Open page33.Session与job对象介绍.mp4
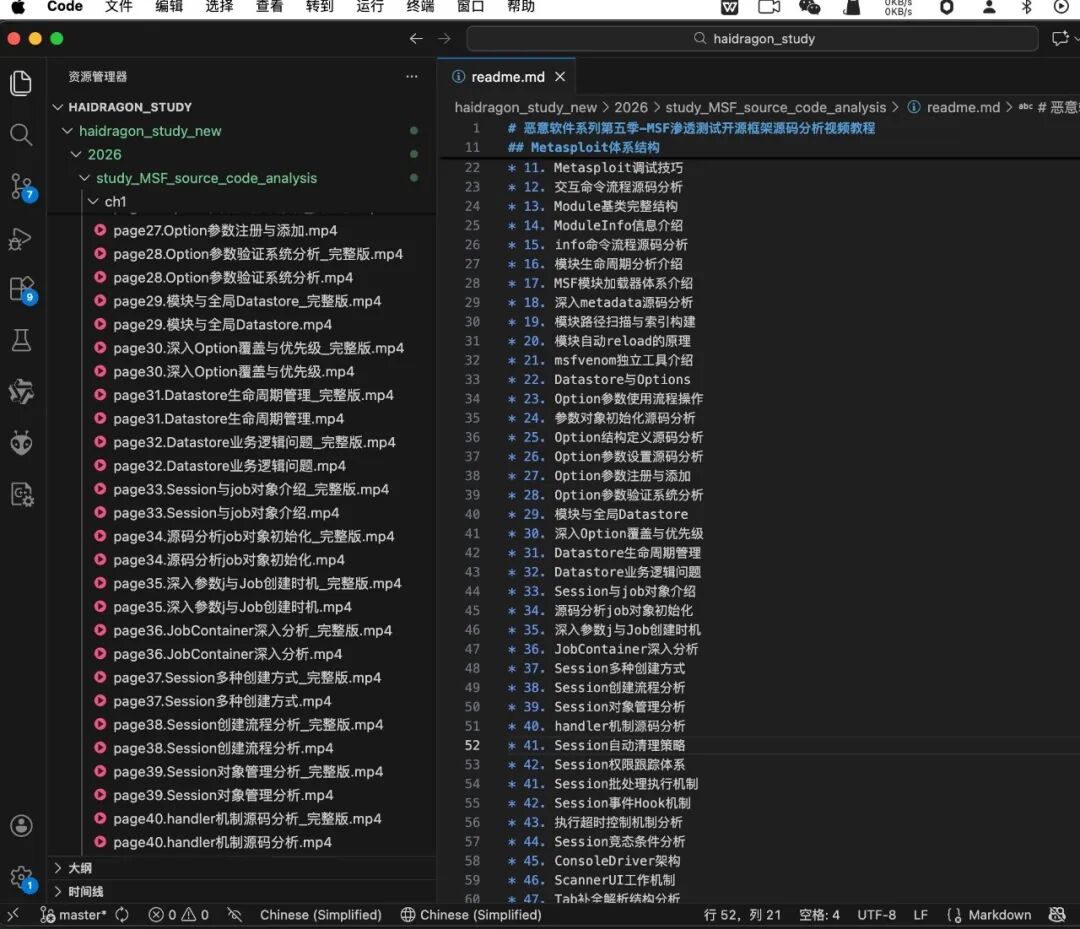Image resolution: width=1080 pixels, height=929 pixels. (x=226, y=512)
